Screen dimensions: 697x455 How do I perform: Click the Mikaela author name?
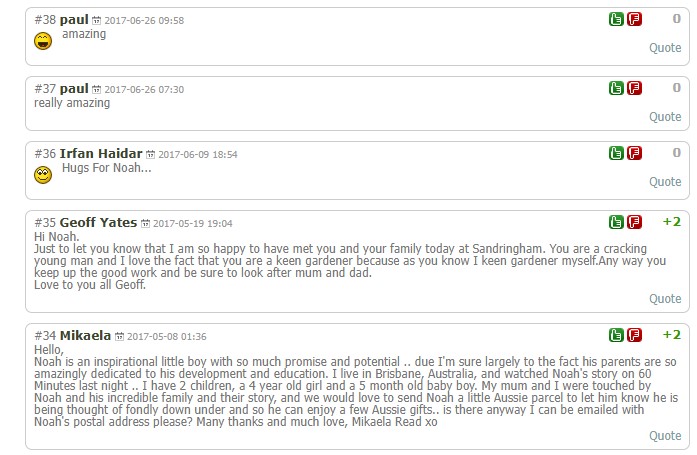click(x=86, y=335)
